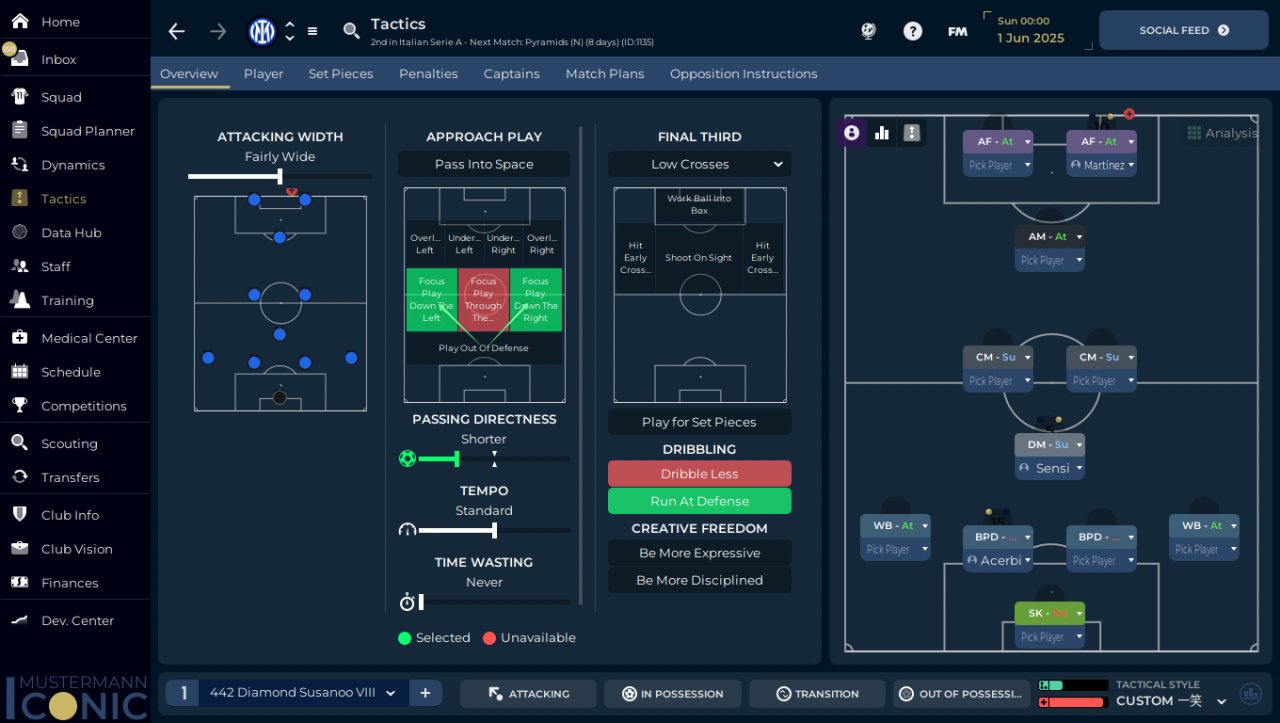
Task: Open Squad Planner from sidebar
Action: tap(87, 131)
